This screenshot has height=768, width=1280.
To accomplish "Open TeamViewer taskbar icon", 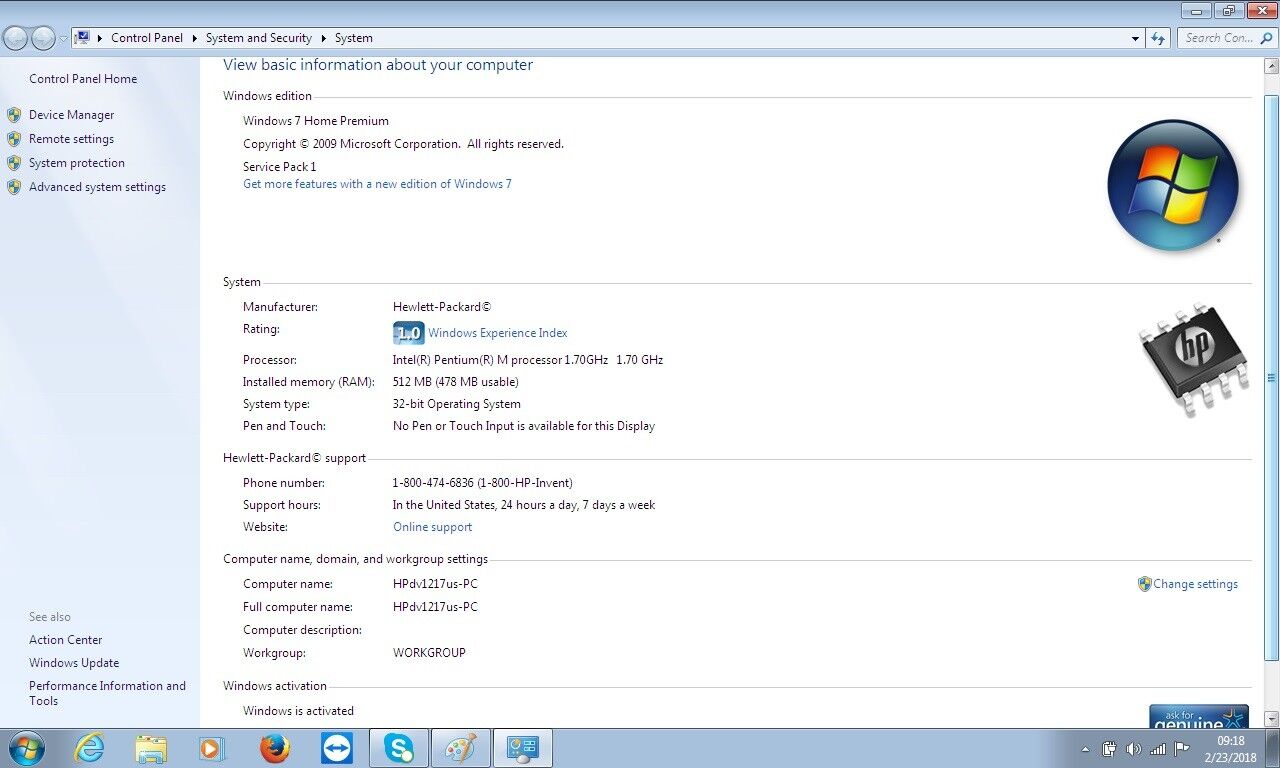I will click(337, 748).
